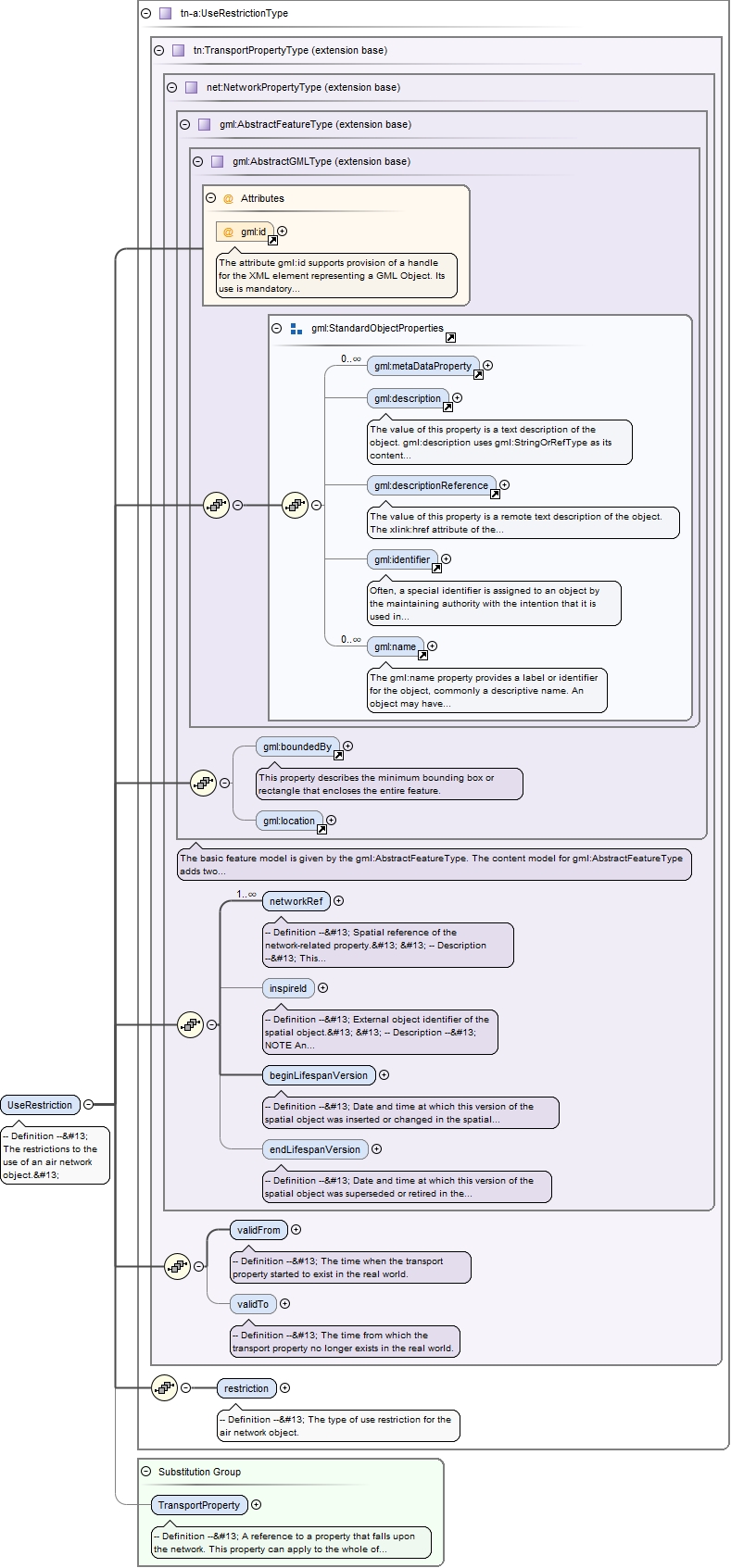Collapse gml:AbstractFeatureType extension base
Screen dimensions: 731x1568
click(185, 125)
